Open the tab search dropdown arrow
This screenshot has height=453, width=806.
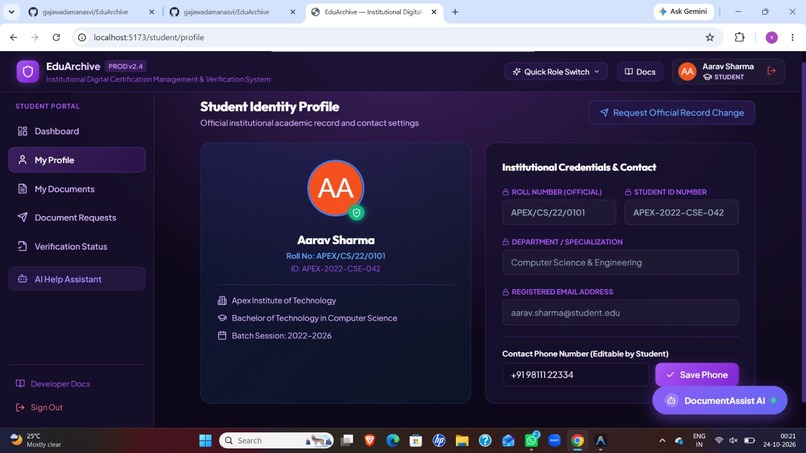coord(11,12)
